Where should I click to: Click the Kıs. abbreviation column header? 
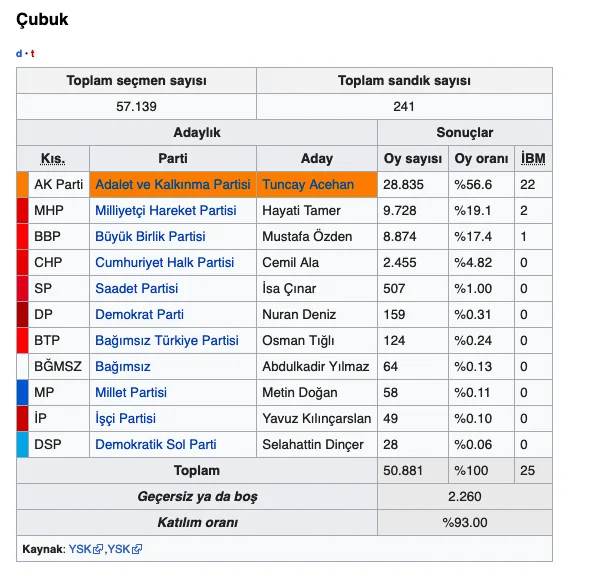click(53, 159)
